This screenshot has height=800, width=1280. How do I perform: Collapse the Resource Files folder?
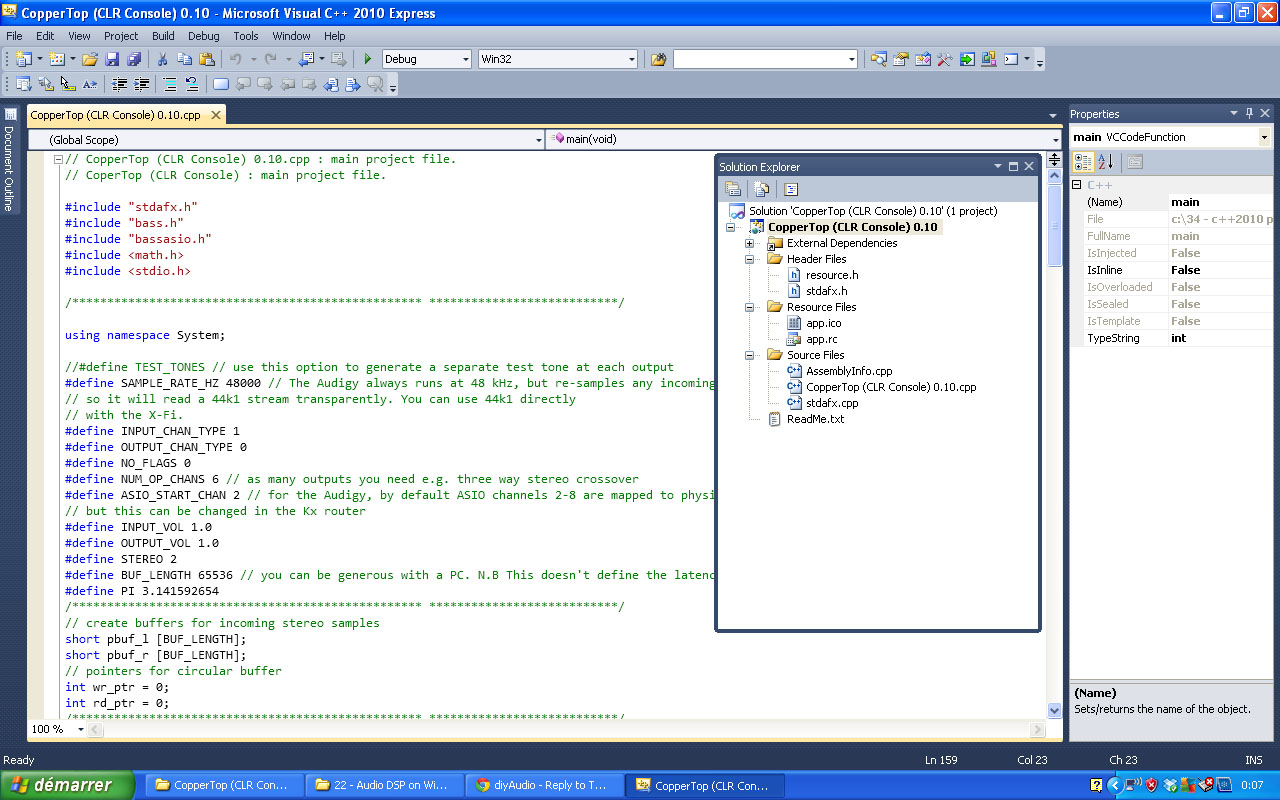click(750, 307)
